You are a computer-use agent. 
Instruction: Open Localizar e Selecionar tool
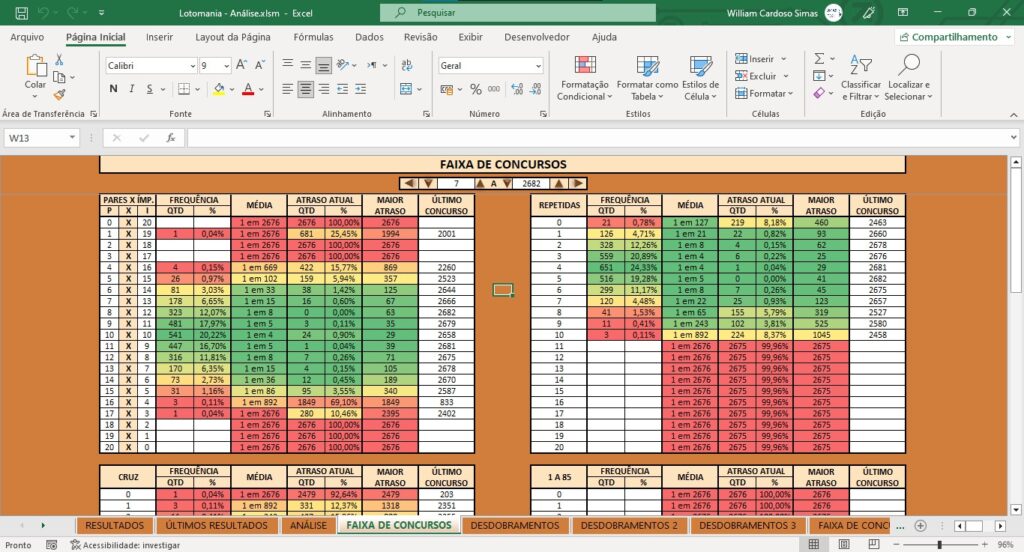click(908, 78)
